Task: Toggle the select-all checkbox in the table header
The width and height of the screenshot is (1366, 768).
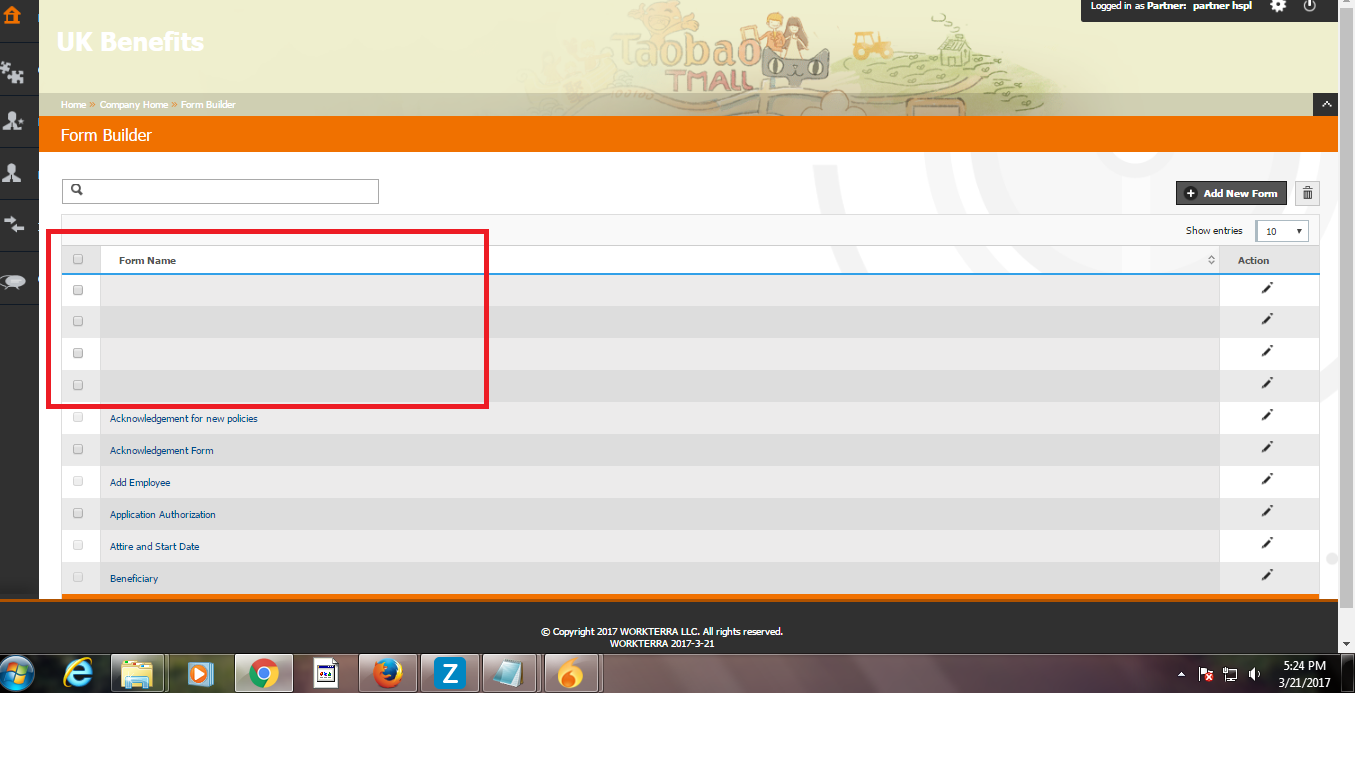Action: [x=78, y=258]
